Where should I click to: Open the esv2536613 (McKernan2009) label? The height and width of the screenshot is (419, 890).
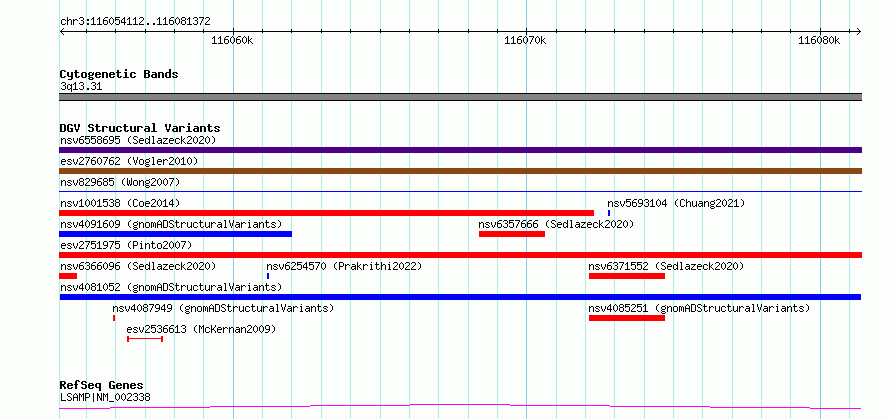pyautogui.click(x=201, y=329)
